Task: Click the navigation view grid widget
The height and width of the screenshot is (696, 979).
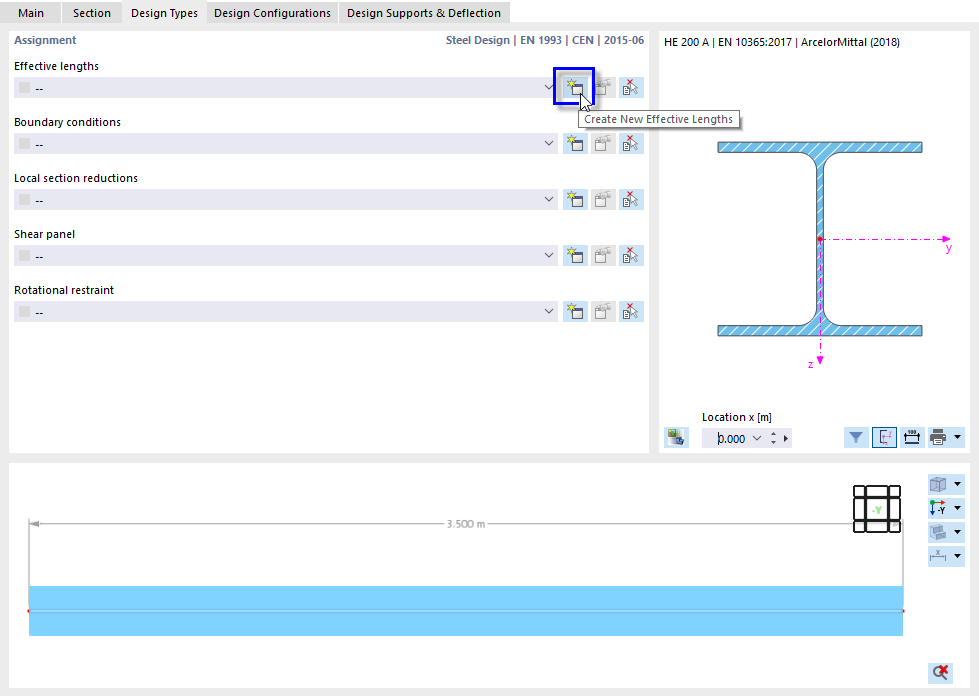Action: pyautogui.click(x=877, y=509)
